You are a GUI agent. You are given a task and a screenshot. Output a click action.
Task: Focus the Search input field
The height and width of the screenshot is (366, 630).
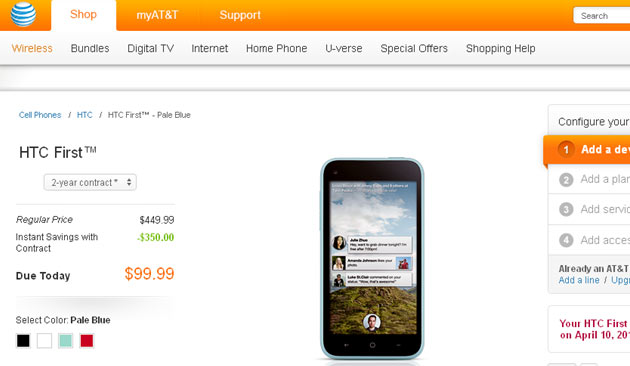pos(601,16)
